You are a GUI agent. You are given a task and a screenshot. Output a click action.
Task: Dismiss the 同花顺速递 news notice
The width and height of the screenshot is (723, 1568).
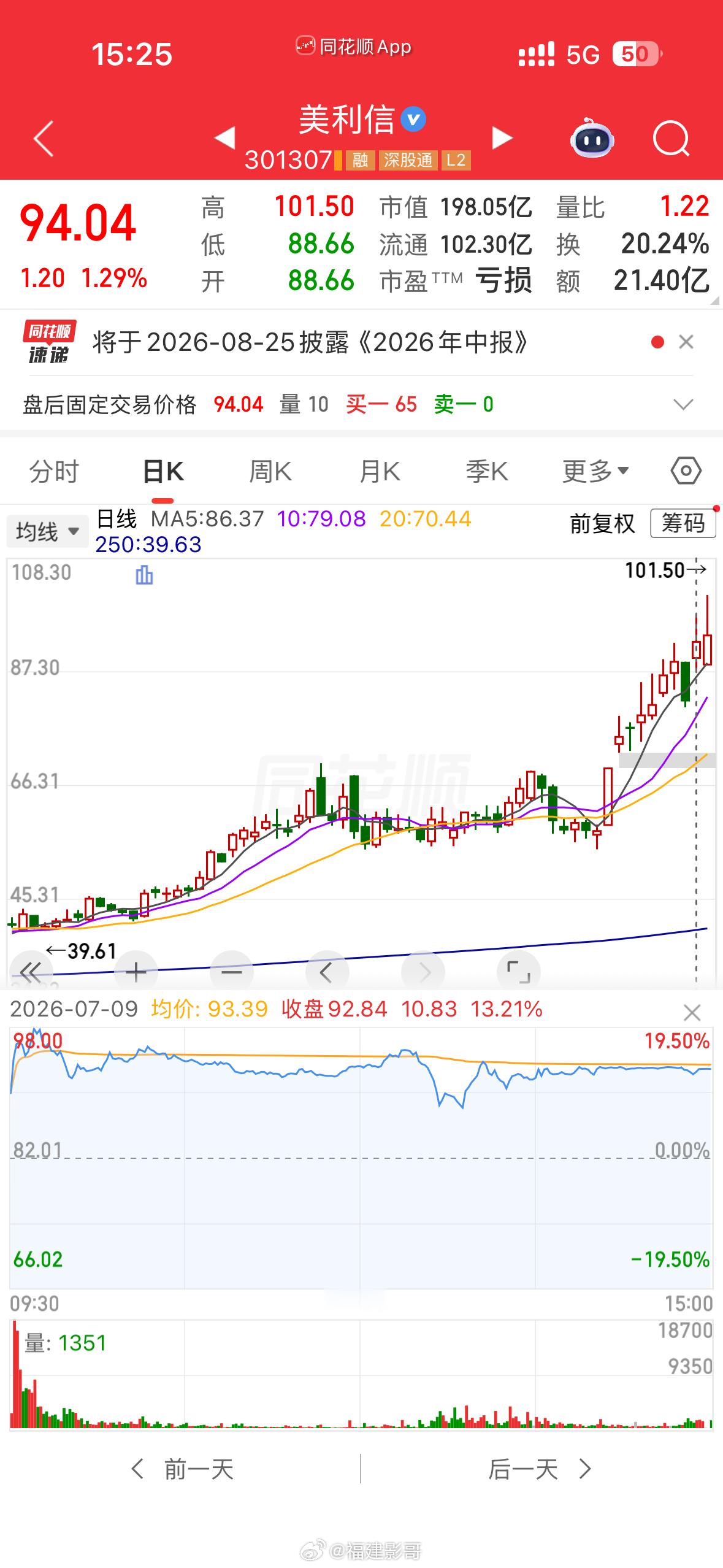(686, 342)
